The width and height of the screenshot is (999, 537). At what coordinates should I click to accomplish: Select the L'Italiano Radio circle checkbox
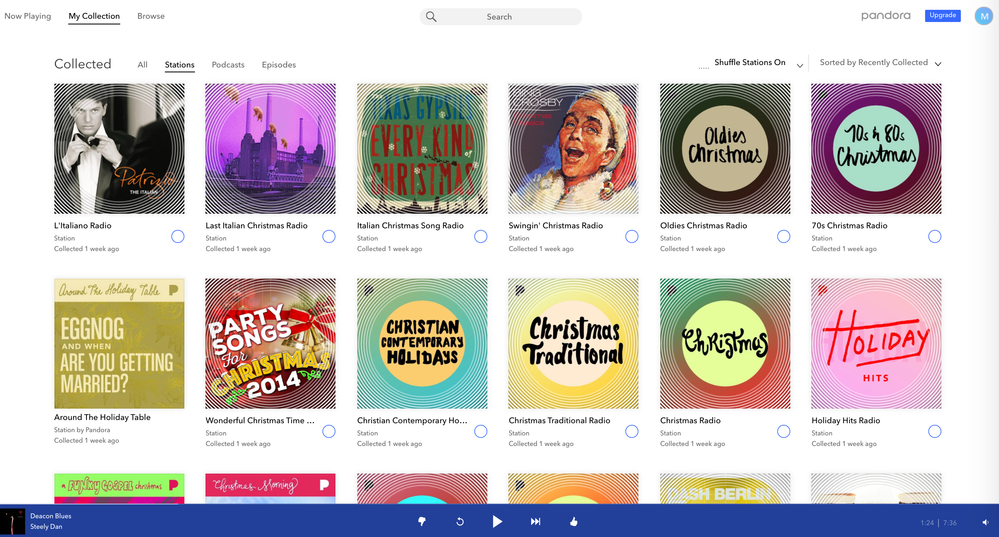177,237
